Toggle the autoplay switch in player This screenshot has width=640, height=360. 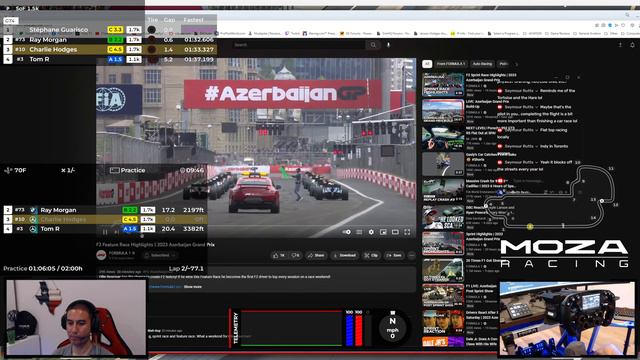click(347, 232)
